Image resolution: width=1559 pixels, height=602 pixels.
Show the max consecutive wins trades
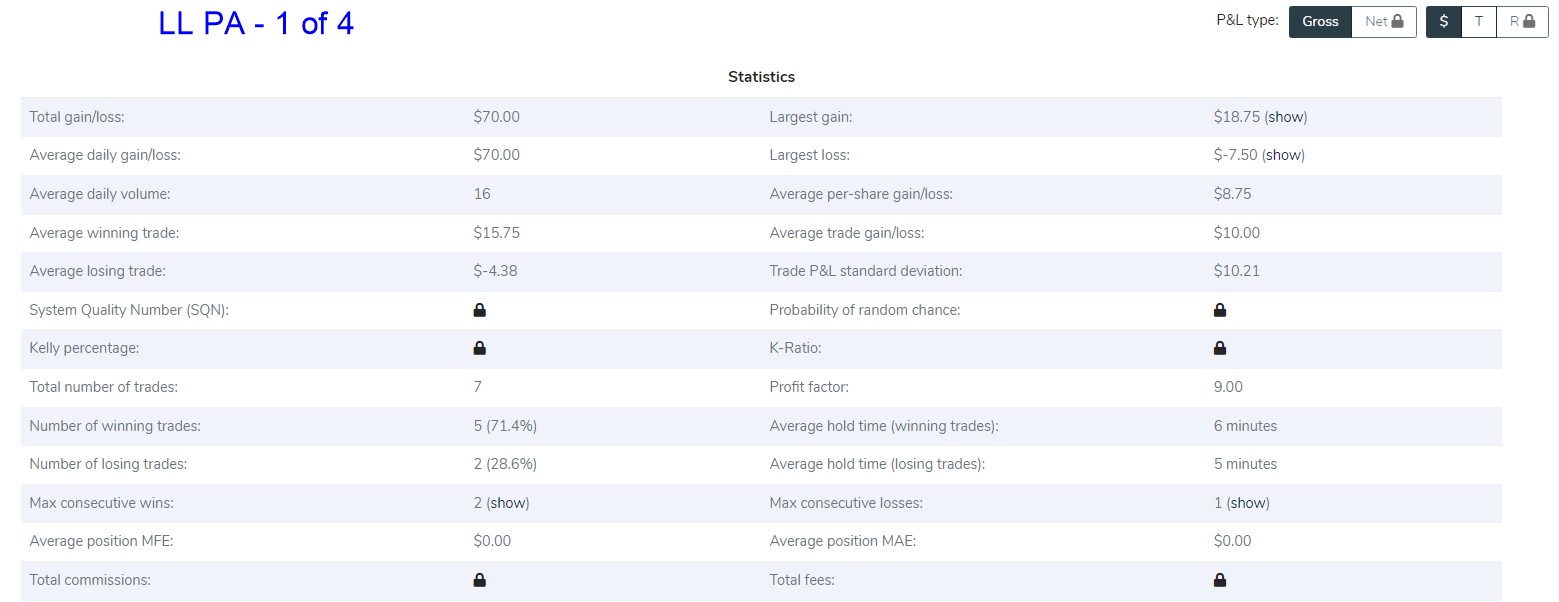[x=508, y=503]
